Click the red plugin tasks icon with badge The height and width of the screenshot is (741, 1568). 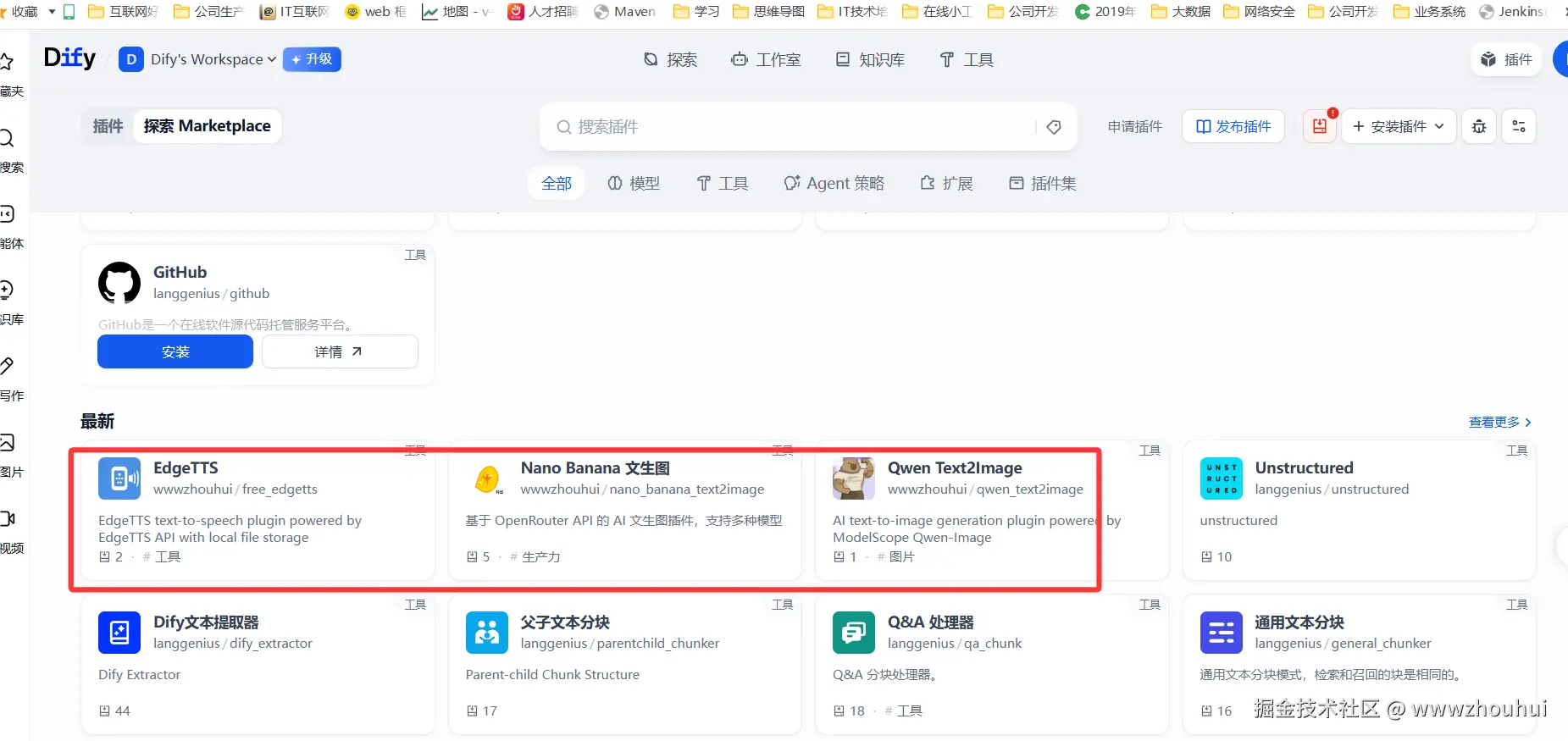click(1320, 127)
